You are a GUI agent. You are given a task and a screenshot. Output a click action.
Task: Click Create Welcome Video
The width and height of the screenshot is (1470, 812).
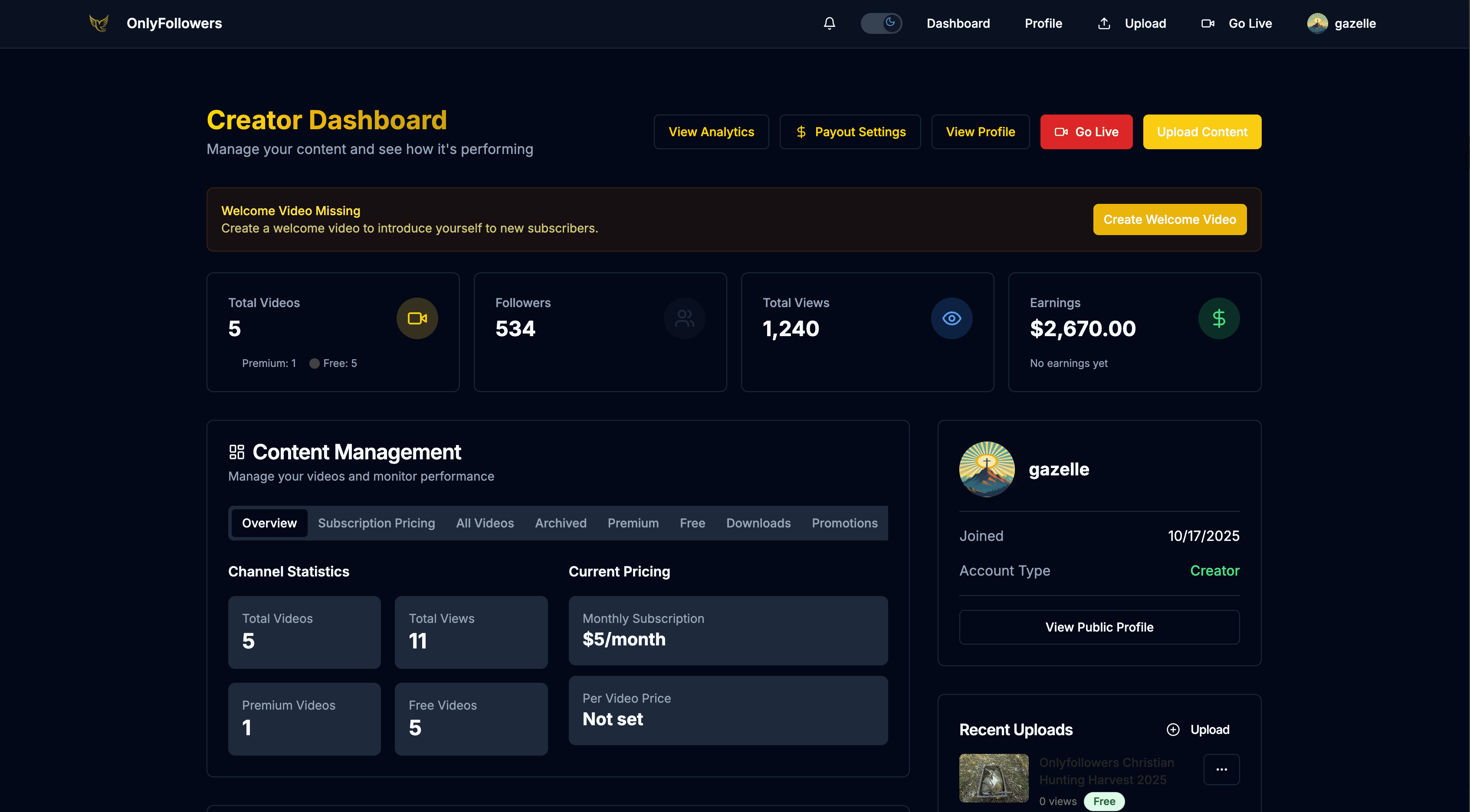[x=1169, y=219]
